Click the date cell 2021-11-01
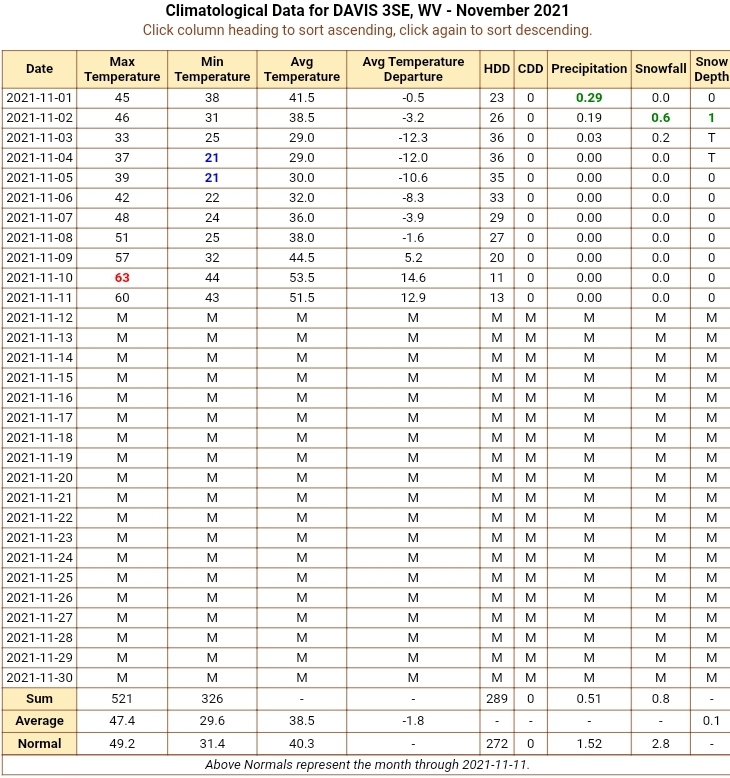730x778 pixels. (x=39, y=98)
